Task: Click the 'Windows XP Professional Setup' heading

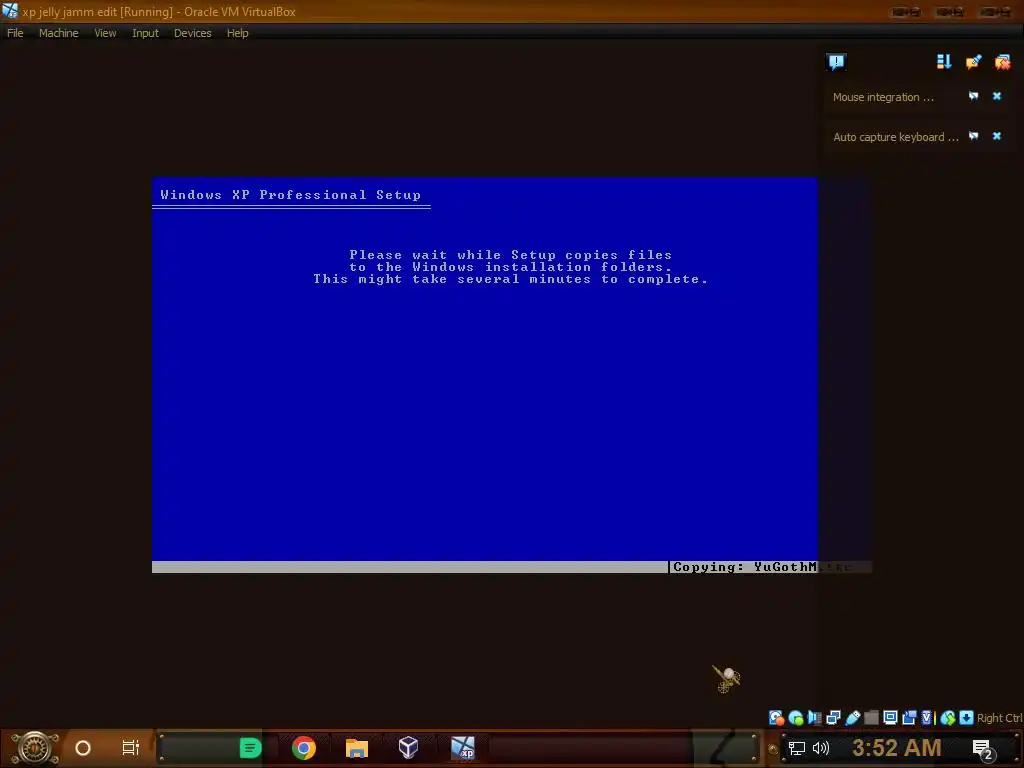Action: coord(291,195)
